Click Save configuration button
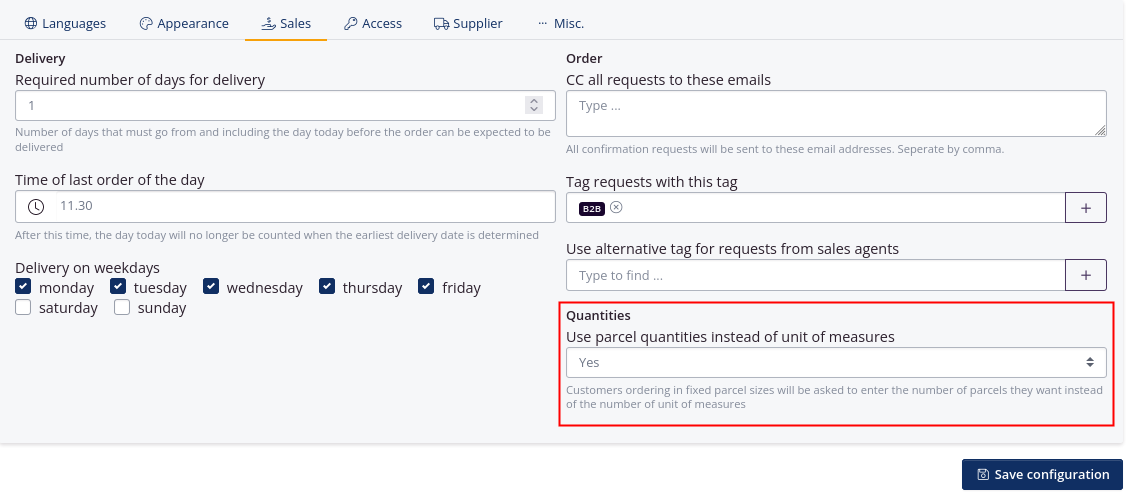1126x493 pixels. pyautogui.click(x=1042, y=475)
